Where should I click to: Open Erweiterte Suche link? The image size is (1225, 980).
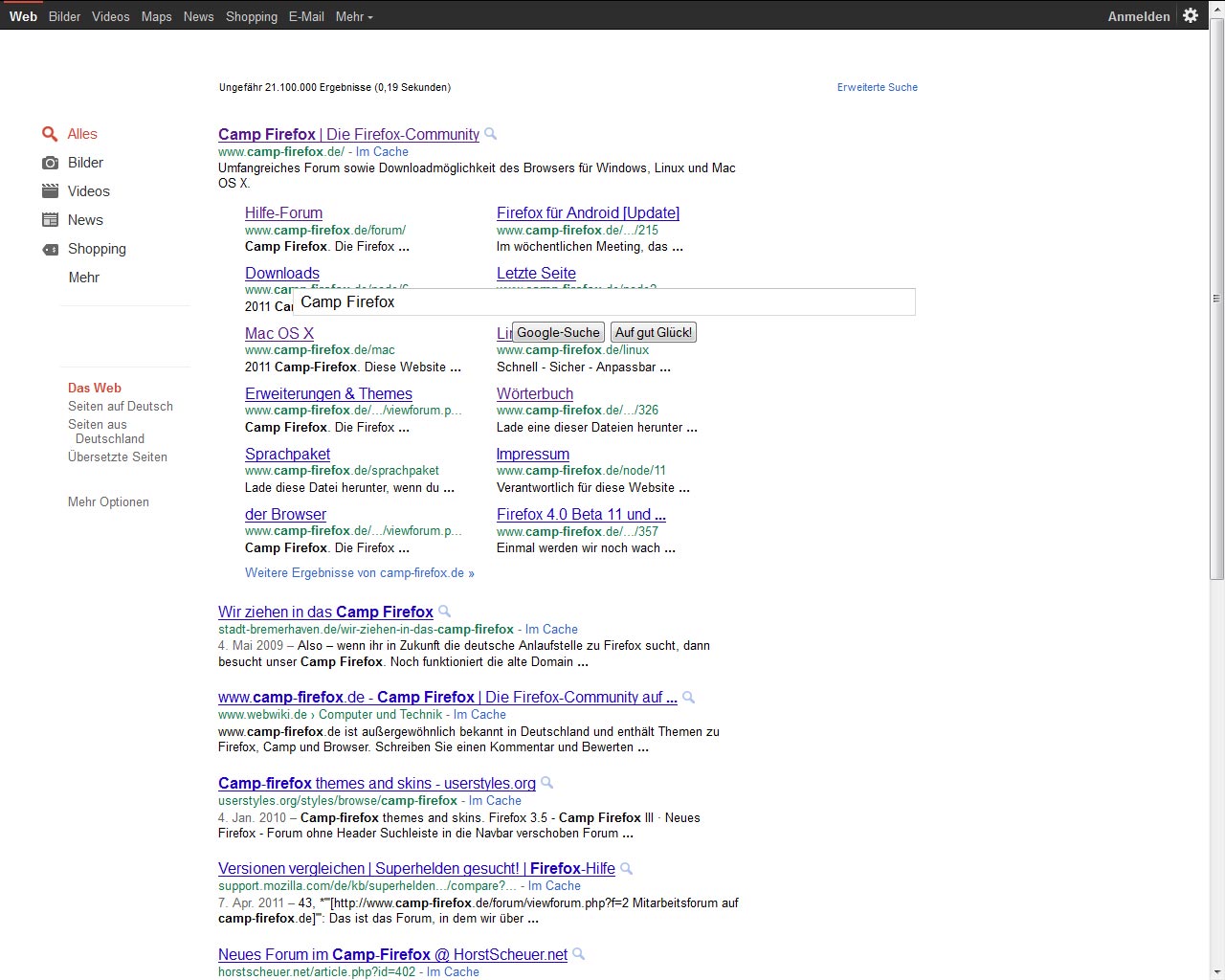tap(878, 87)
